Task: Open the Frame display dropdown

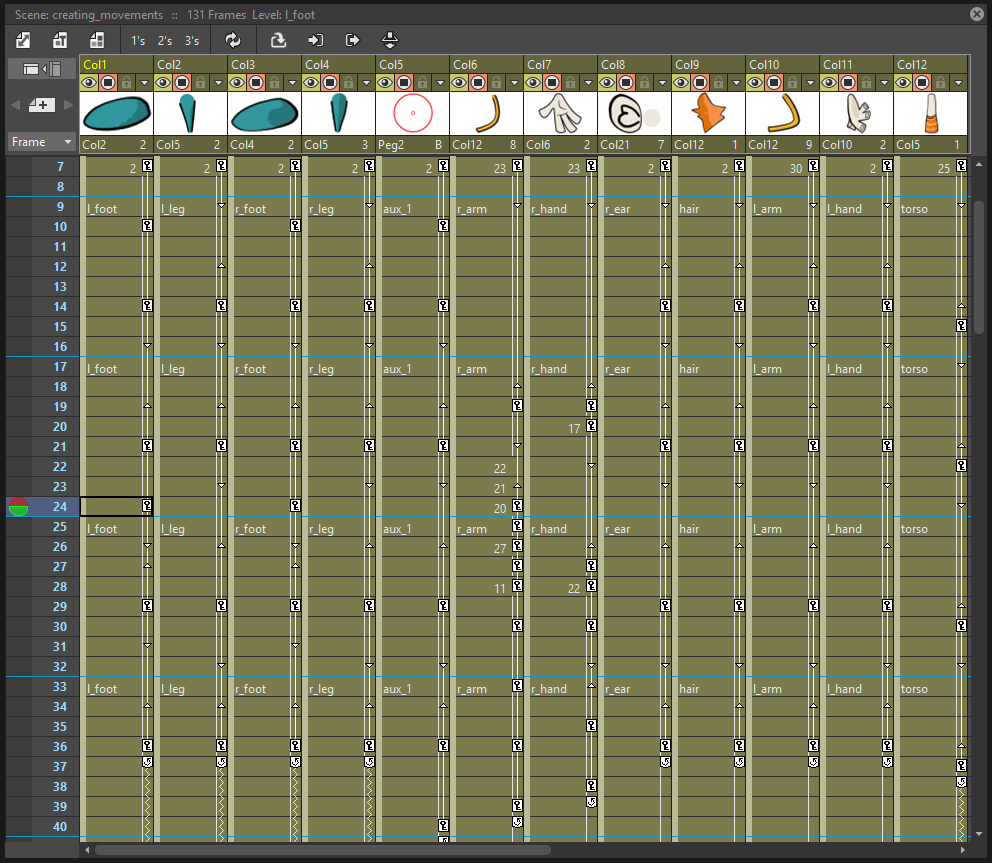Action: [42, 142]
